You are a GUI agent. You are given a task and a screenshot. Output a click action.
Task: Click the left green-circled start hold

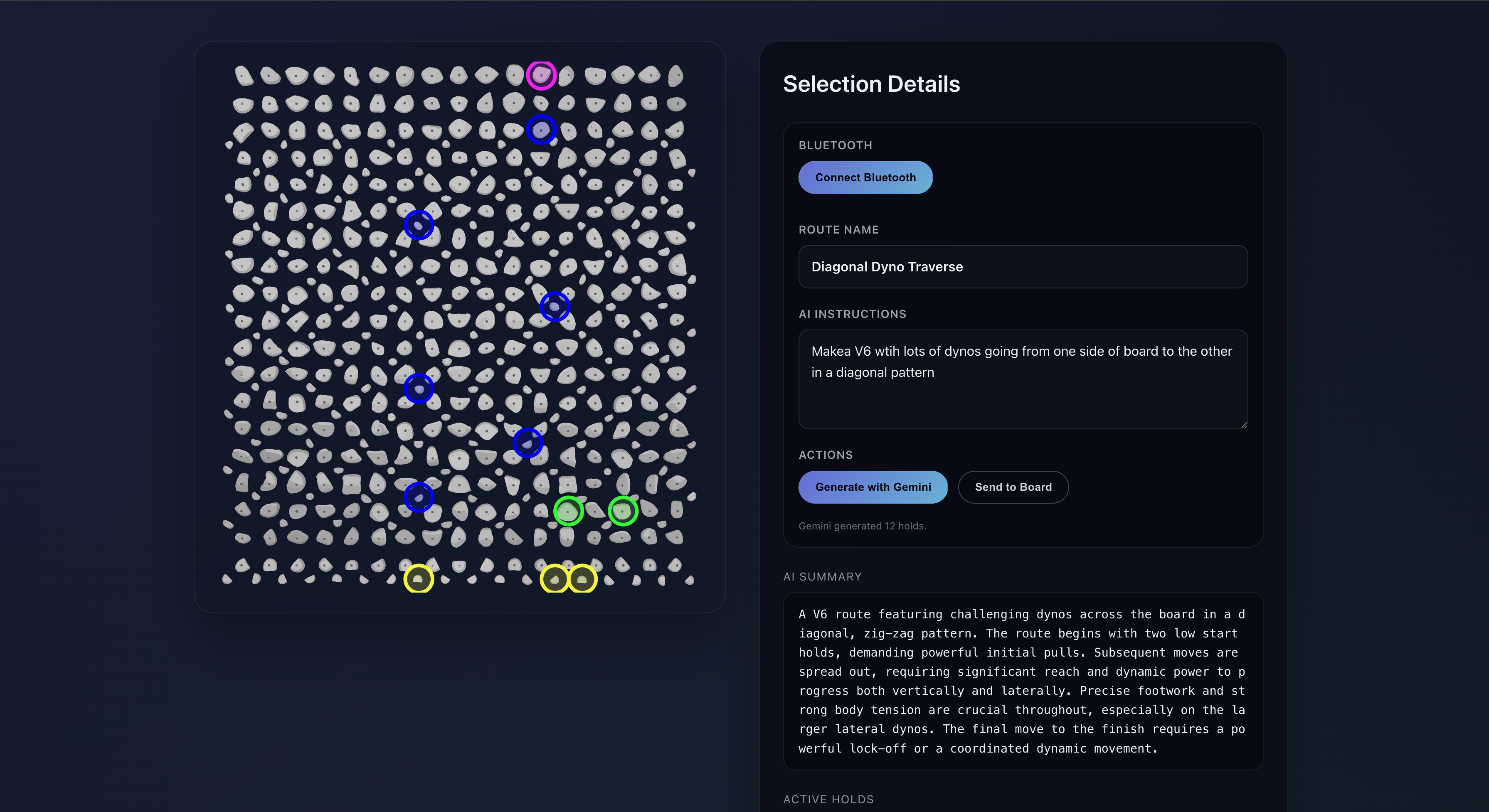point(568,511)
